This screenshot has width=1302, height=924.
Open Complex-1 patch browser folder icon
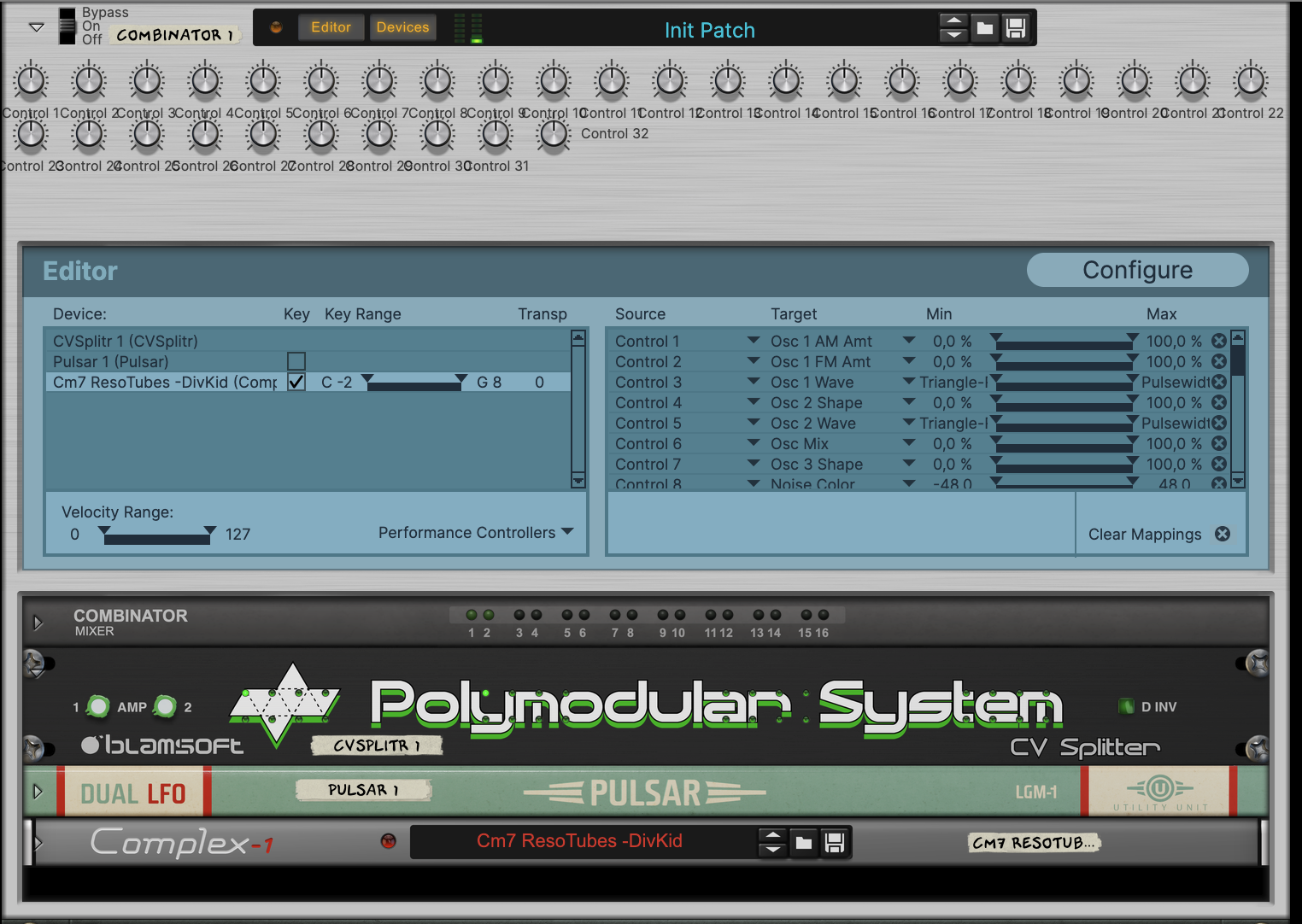[x=804, y=843]
